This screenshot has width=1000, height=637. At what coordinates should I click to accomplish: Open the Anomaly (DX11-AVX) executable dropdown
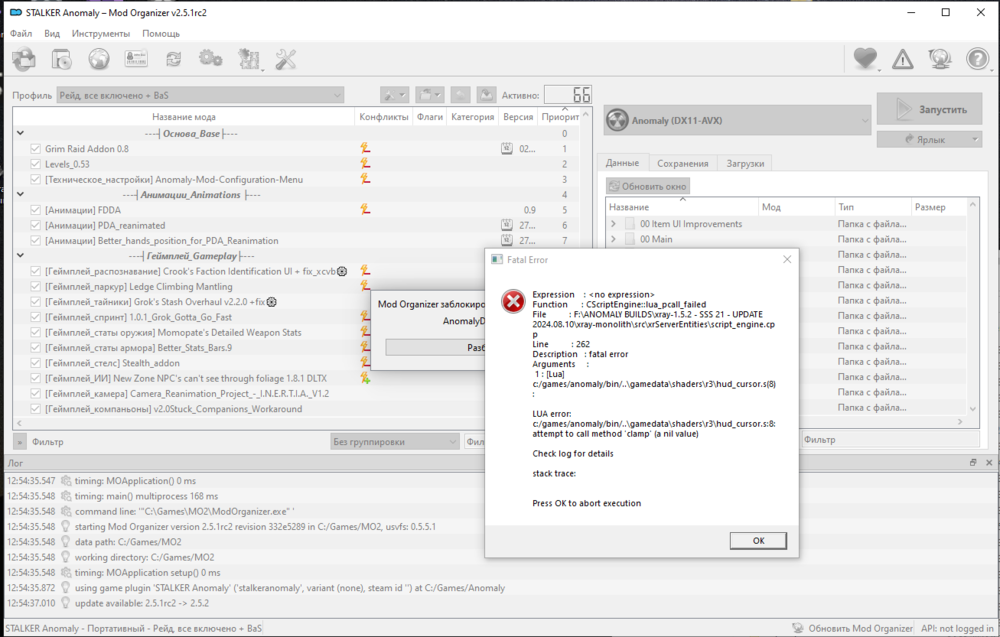point(737,120)
